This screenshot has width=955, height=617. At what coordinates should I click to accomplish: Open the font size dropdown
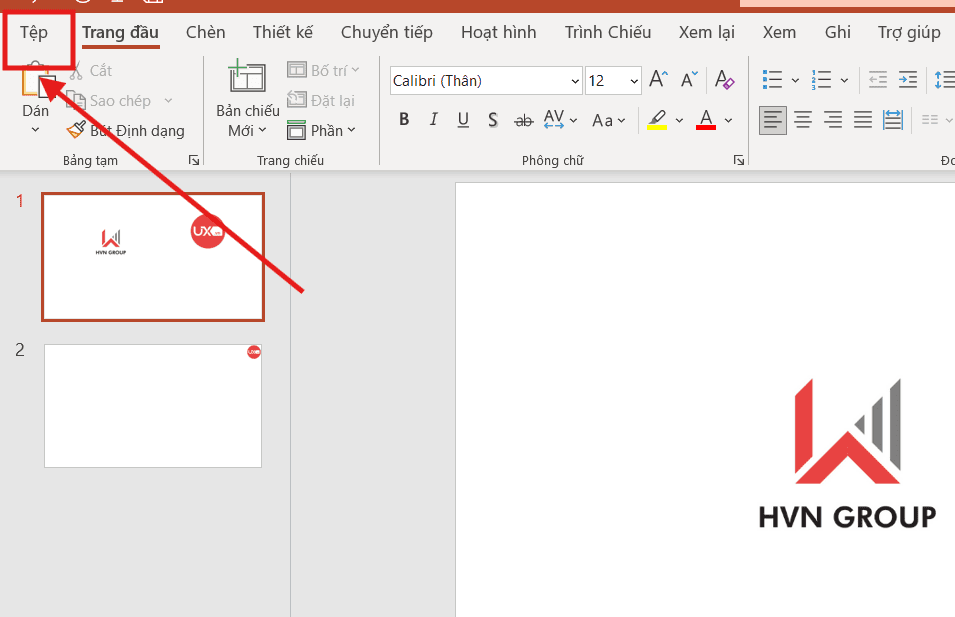tap(634, 80)
